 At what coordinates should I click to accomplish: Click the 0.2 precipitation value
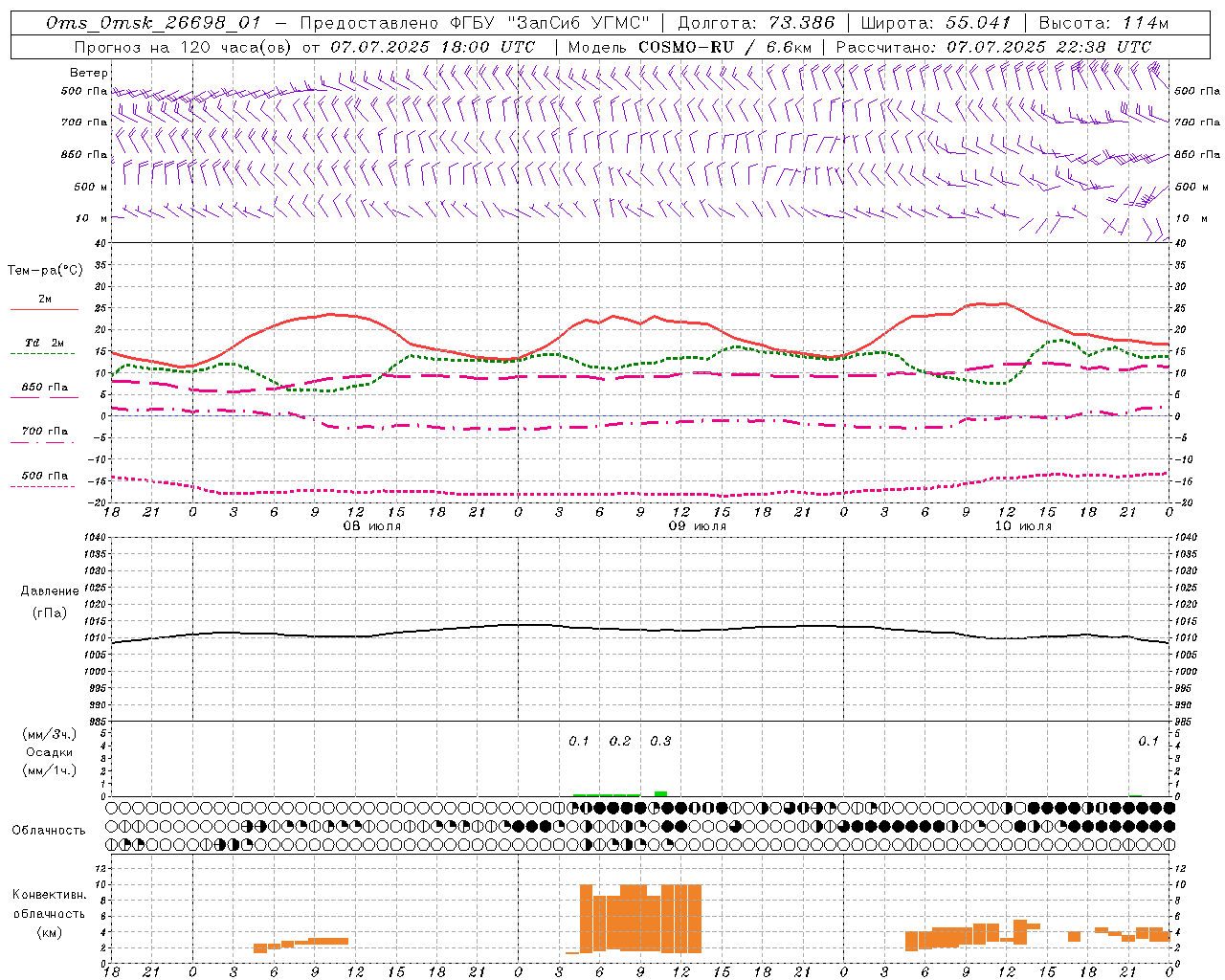[620, 742]
